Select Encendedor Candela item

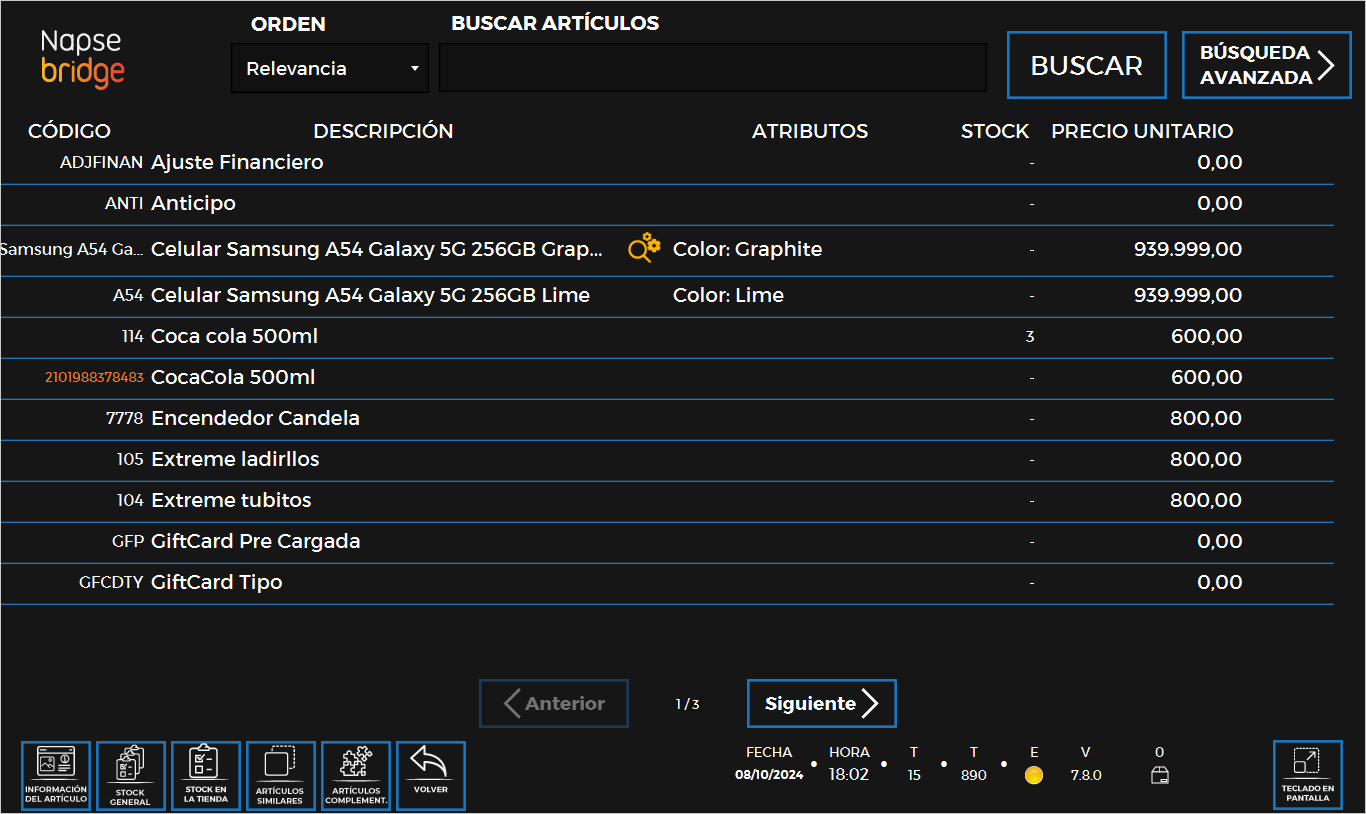point(255,418)
